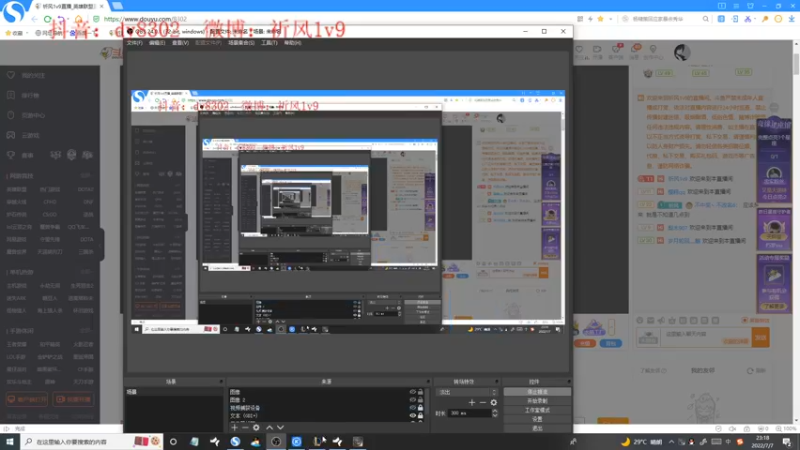
Task: Pop out the scenes dock panel icon
Action: (221, 382)
